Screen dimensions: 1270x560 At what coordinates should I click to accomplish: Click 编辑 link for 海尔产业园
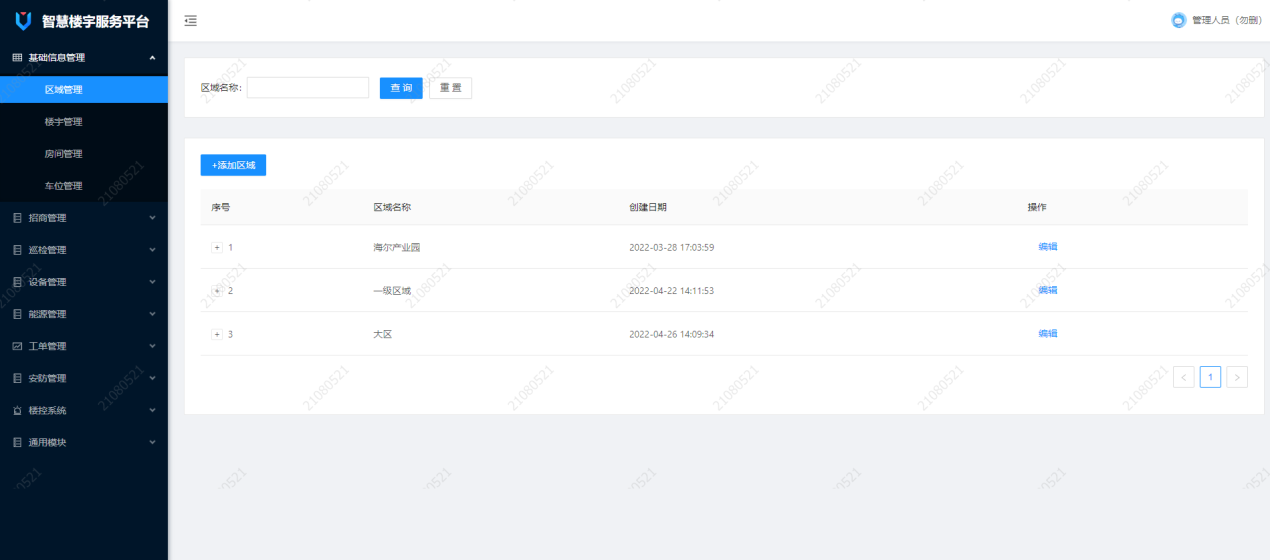[1047, 247]
